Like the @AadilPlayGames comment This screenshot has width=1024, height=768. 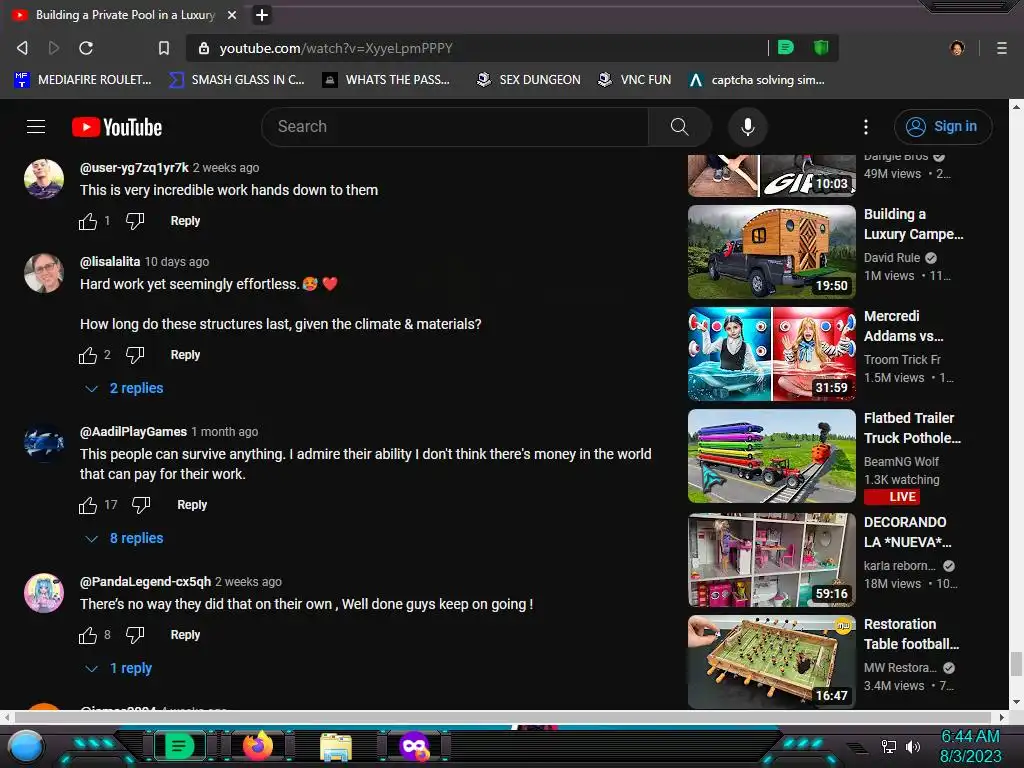[x=88, y=505]
